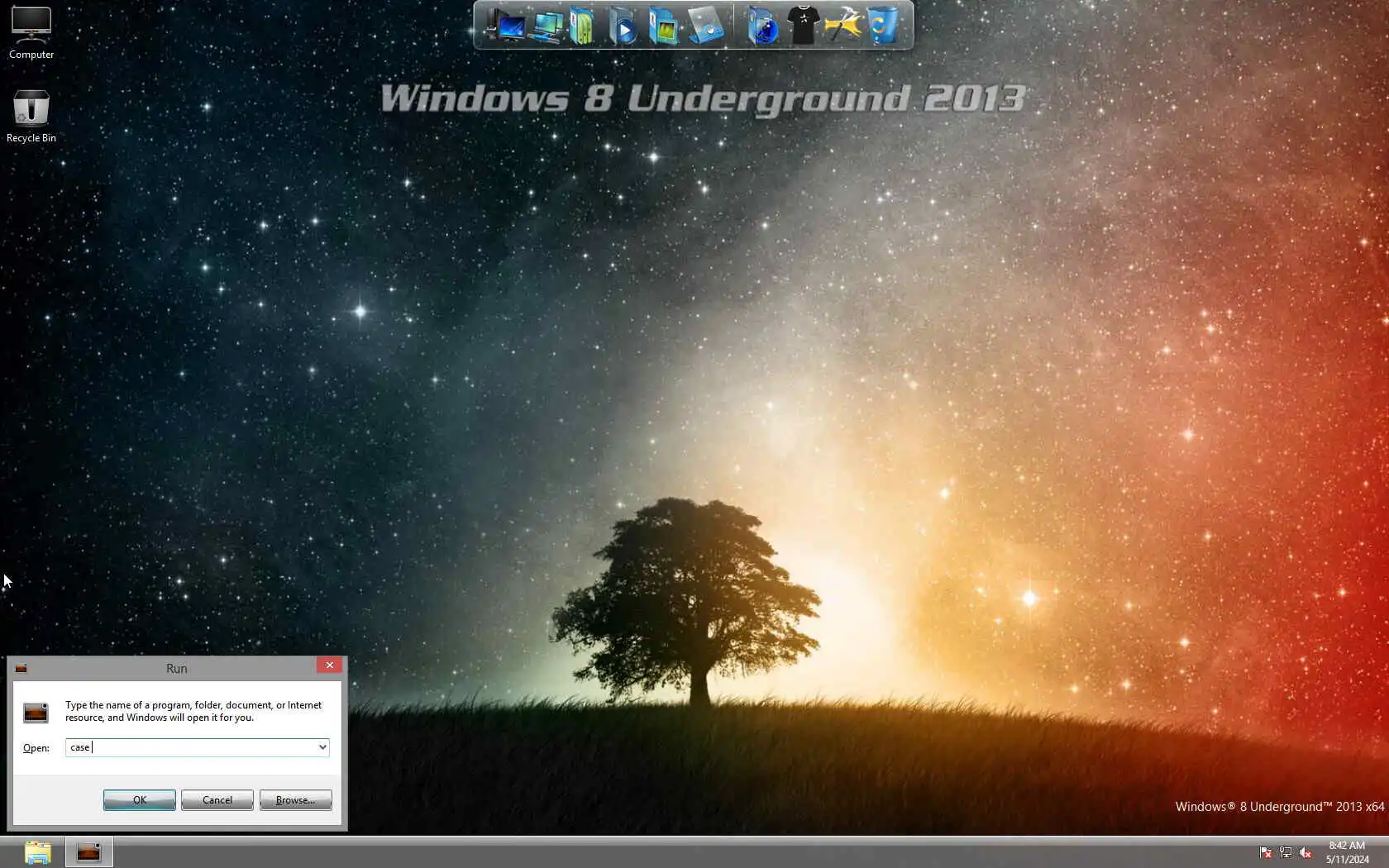Open the black t-shirt dock icon
The image size is (1389, 868).
pyautogui.click(x=803, y=26)
